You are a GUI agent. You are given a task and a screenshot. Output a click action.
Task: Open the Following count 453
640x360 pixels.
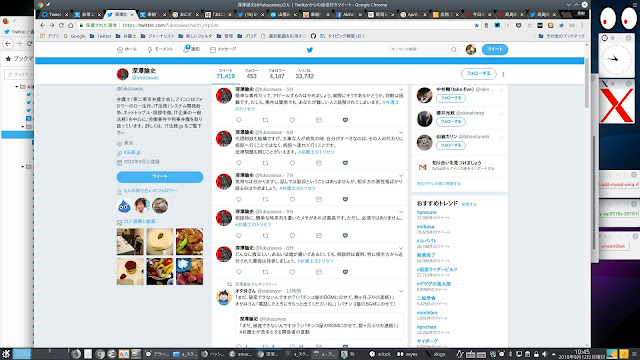[251, 74]
